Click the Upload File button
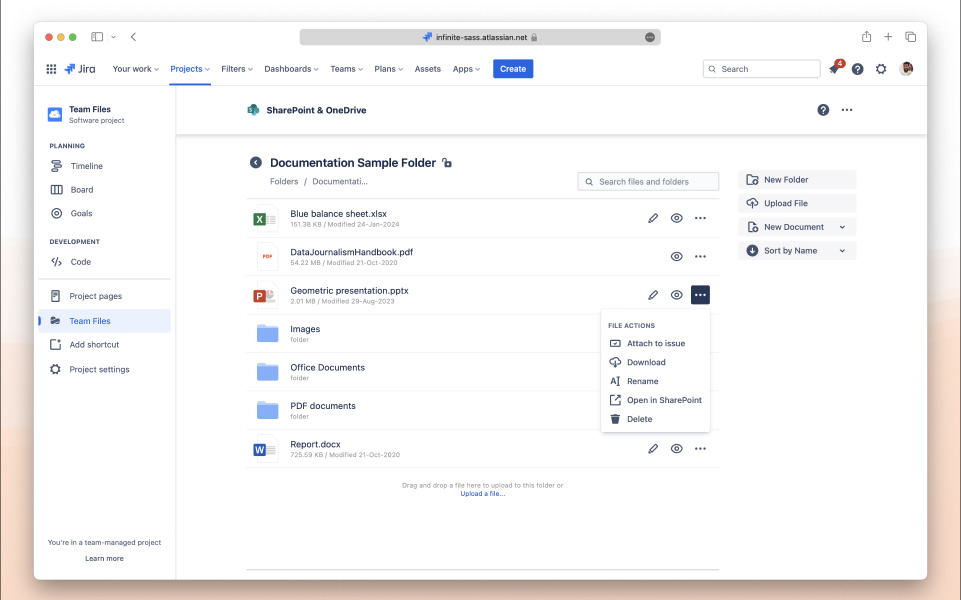The width and height of the screenshot is (961, 600). pos(797,203)
